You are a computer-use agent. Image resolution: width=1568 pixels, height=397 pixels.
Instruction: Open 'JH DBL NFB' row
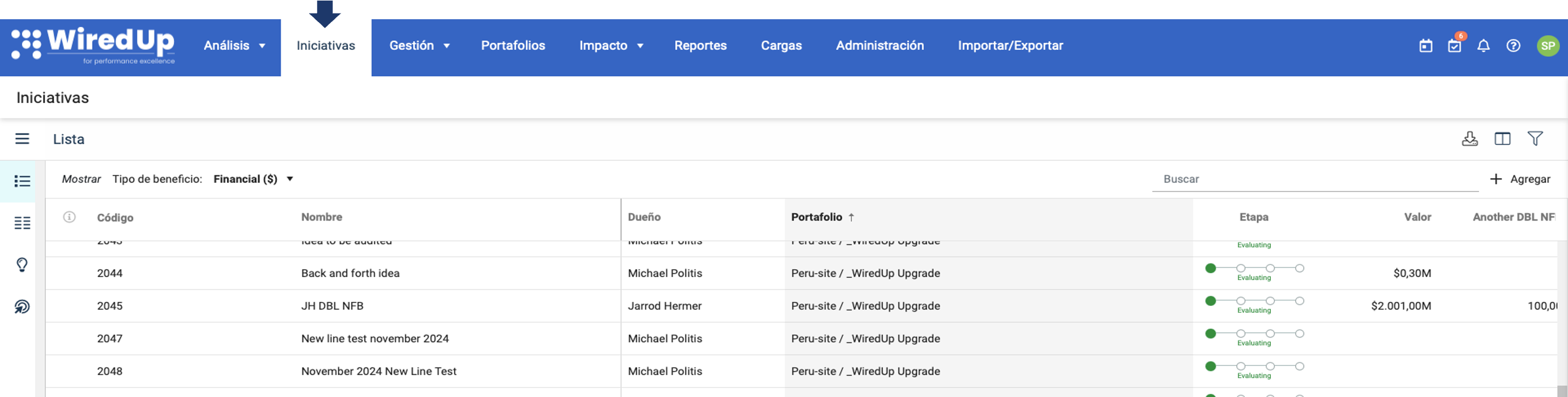332,306
